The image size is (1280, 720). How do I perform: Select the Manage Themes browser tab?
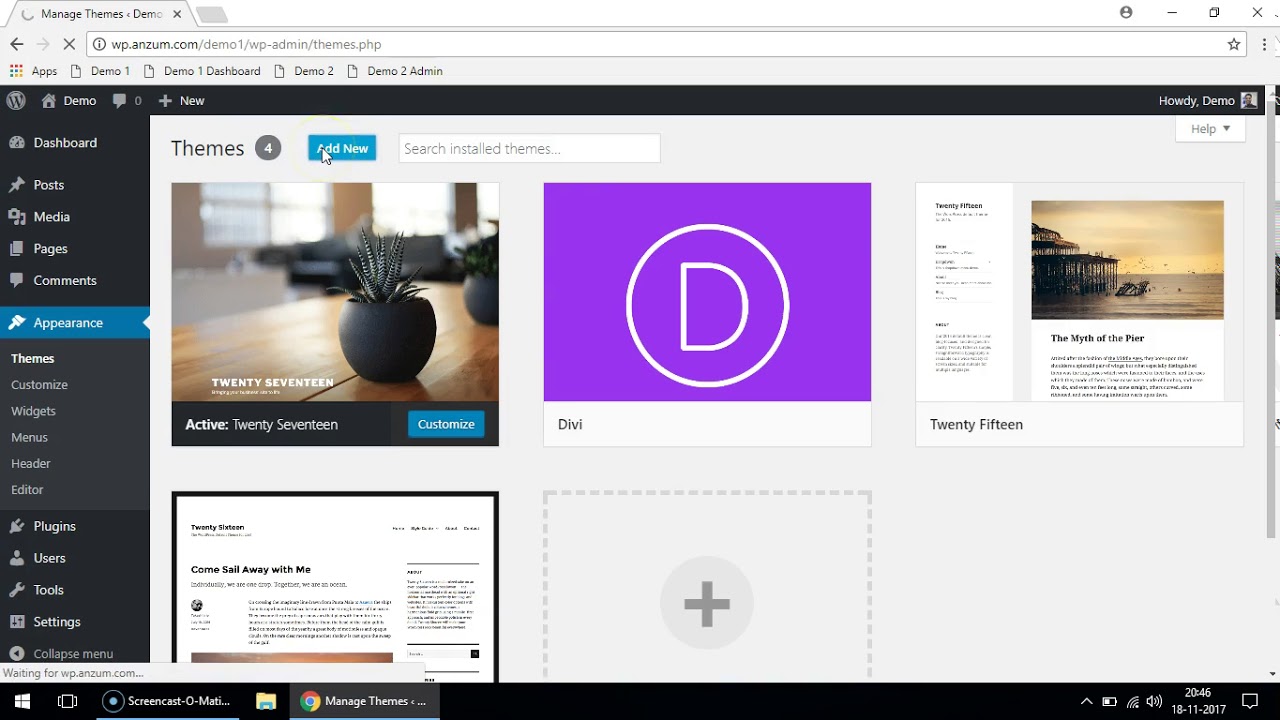(101, 14)
